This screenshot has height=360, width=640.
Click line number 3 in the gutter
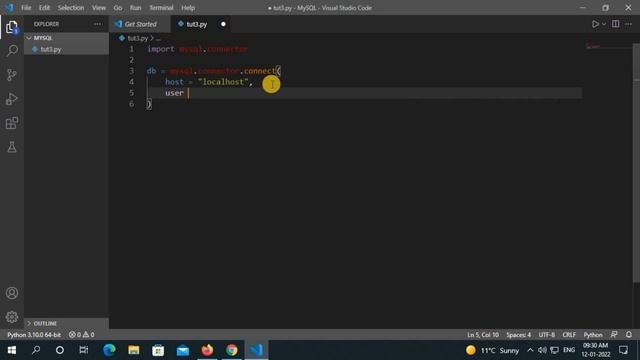[x=131, y=71]
